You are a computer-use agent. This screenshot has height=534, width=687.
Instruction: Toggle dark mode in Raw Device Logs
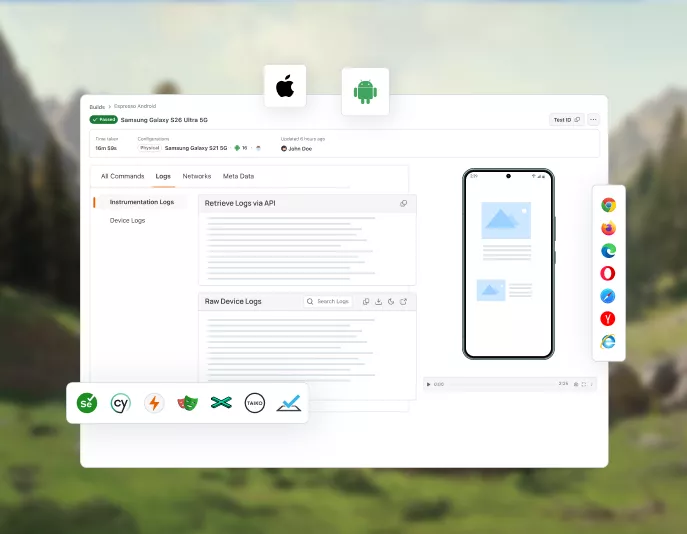391,301
